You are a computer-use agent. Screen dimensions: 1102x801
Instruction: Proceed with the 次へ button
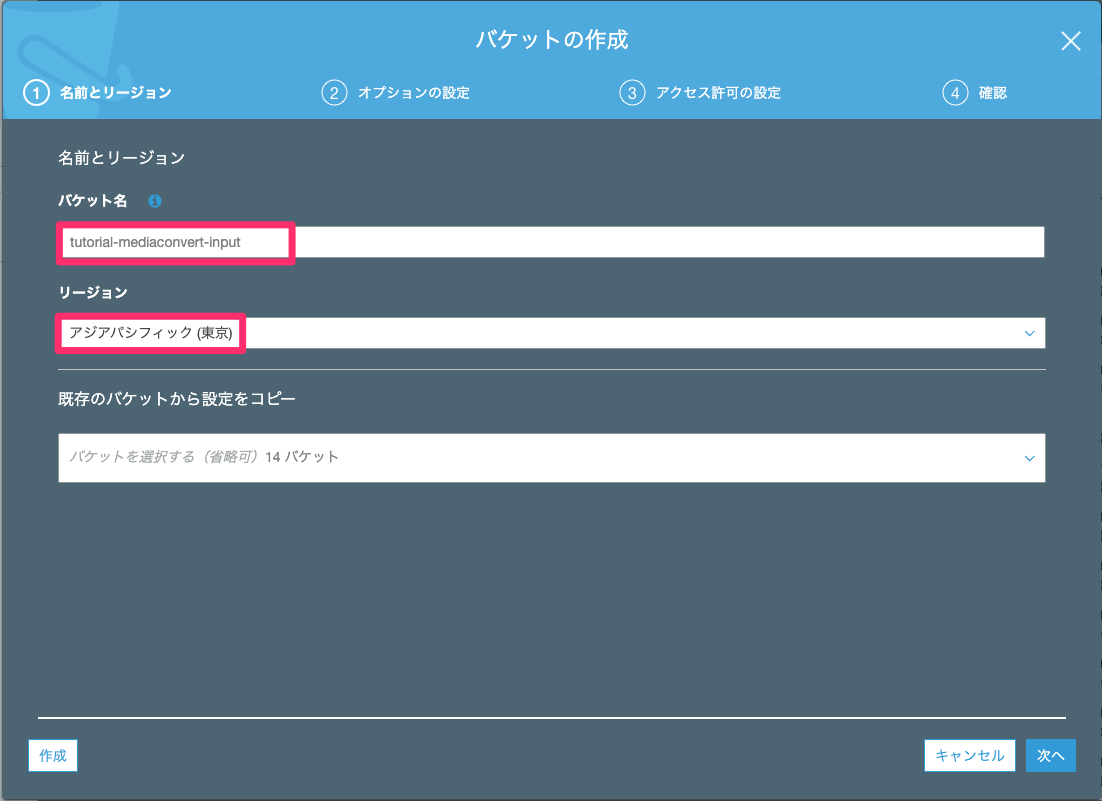click(1051, 755)
